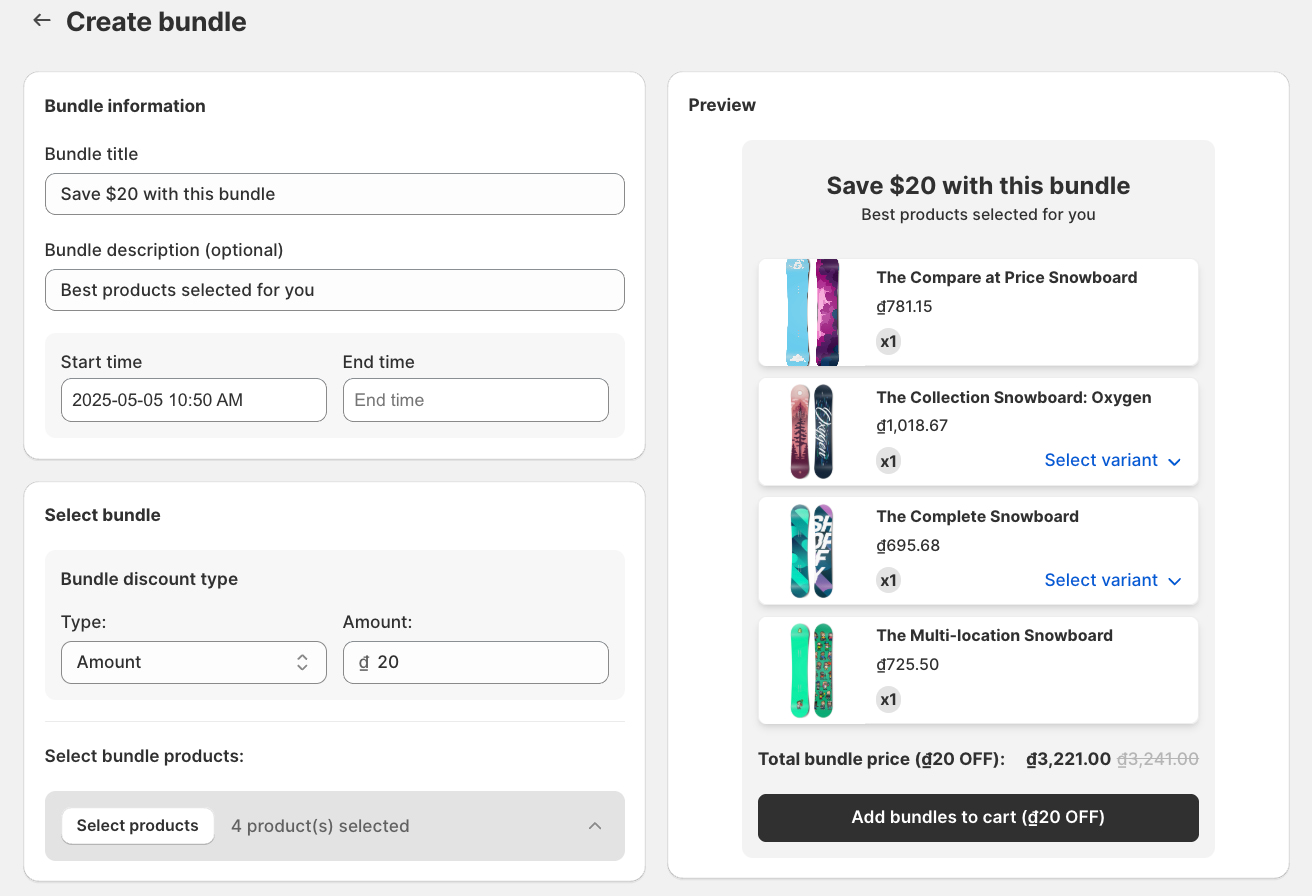Click the crossed-out total ₫3,241.00
This screenshot has width=1312, height=896.
(x=1157, y=759)
